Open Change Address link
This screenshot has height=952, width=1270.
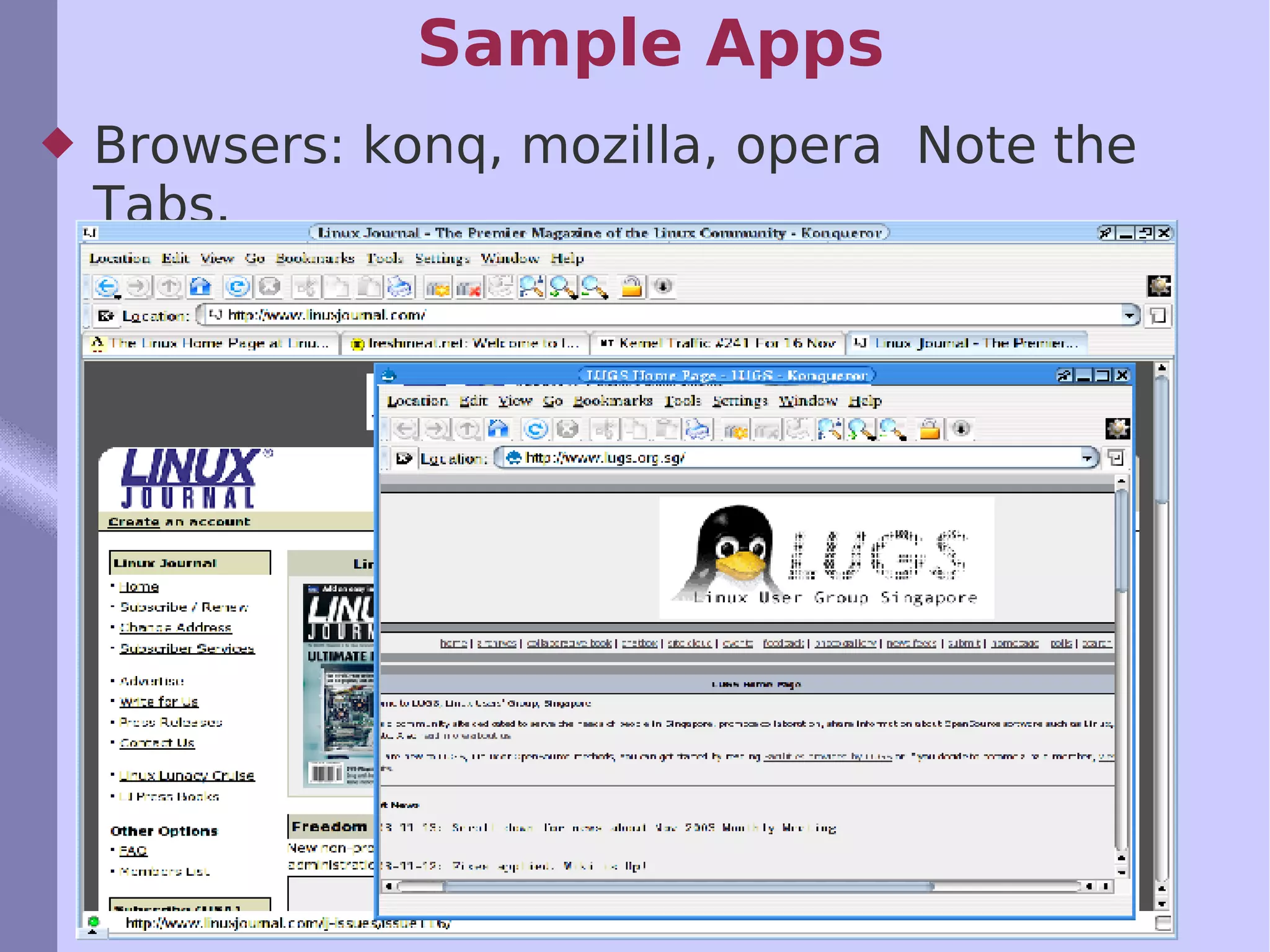point(175,628)
